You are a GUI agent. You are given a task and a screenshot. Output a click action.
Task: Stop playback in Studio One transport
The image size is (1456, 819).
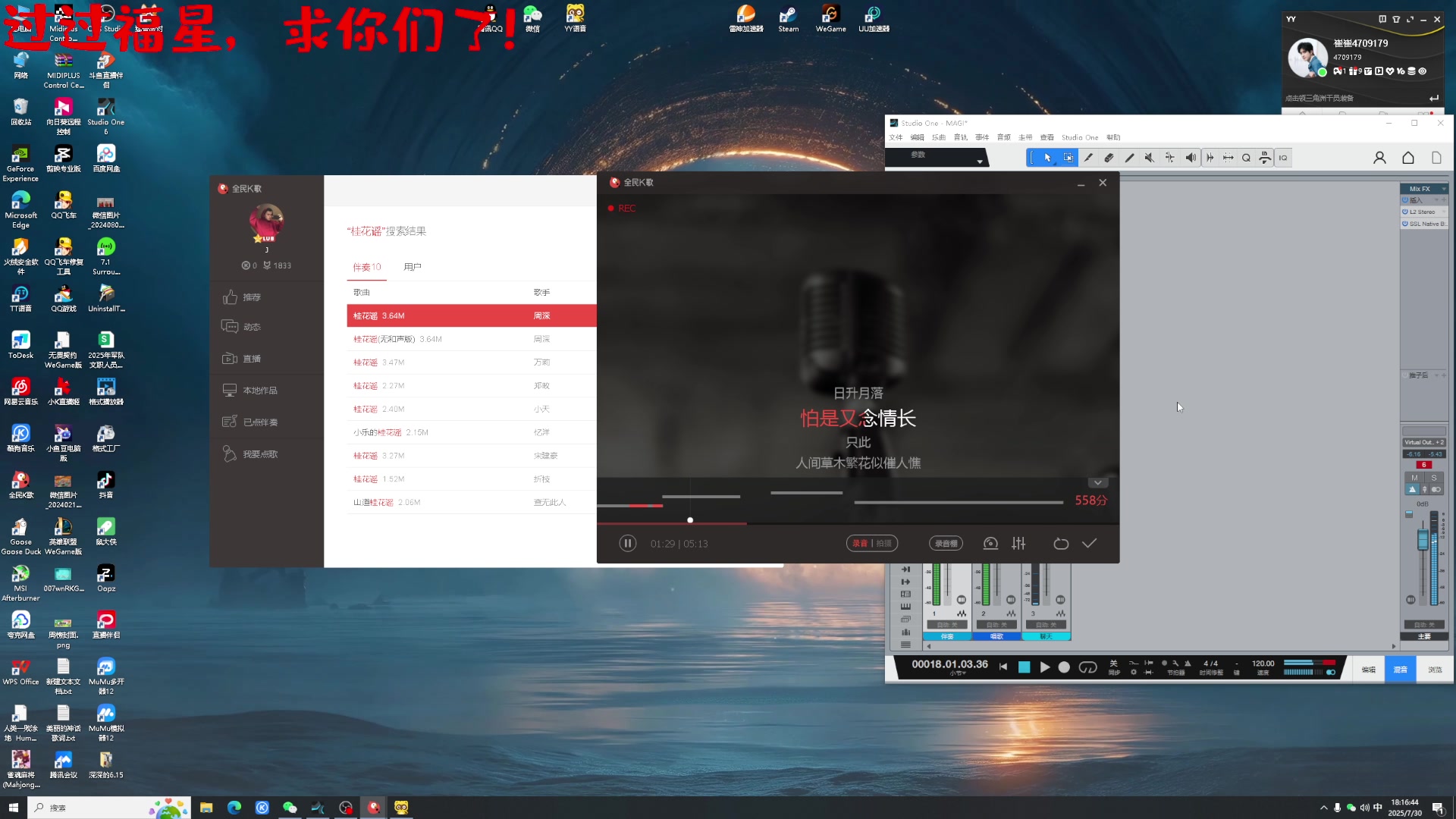click(1024, 667)
